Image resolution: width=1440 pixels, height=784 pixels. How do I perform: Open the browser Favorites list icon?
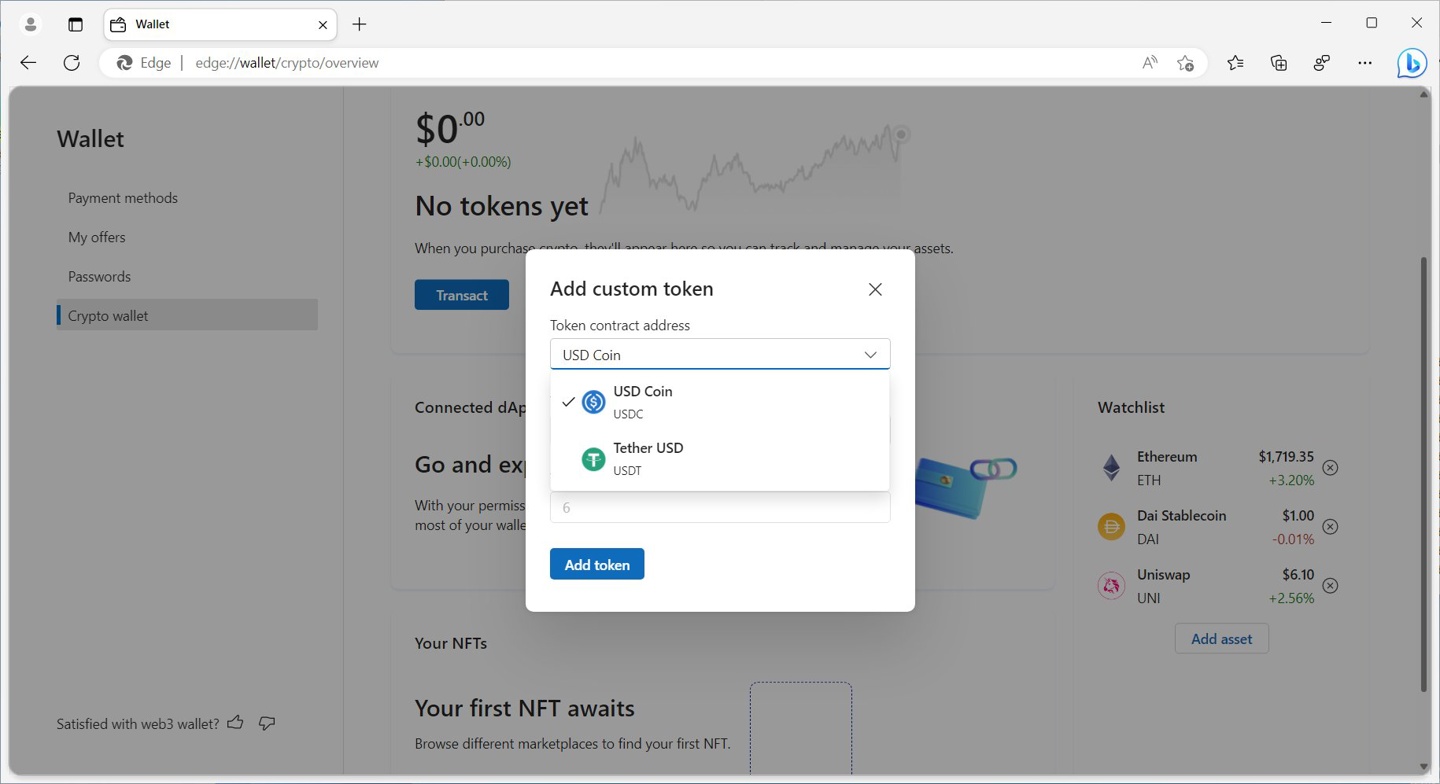coord(1235,63)
